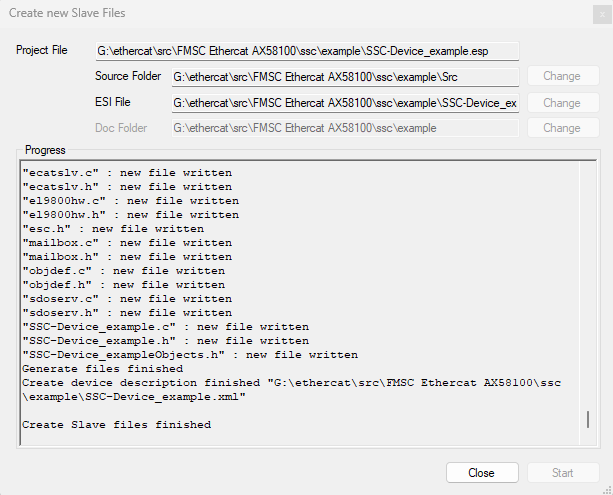Close the dialog with the Close button
The image size is (613, 495).
point(482,473)
